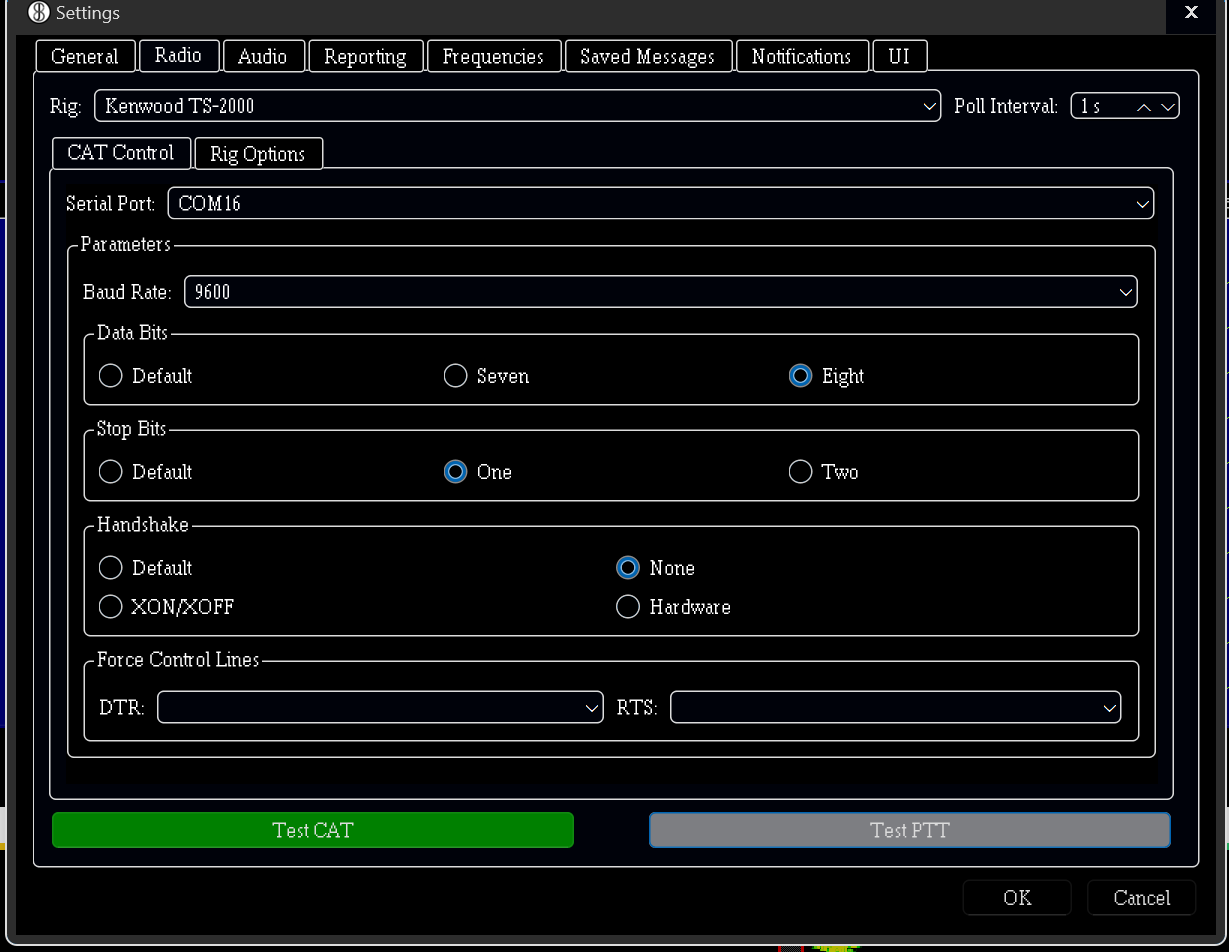
Task: Switch to the Audio tab
Action: (x=262, y=57)
